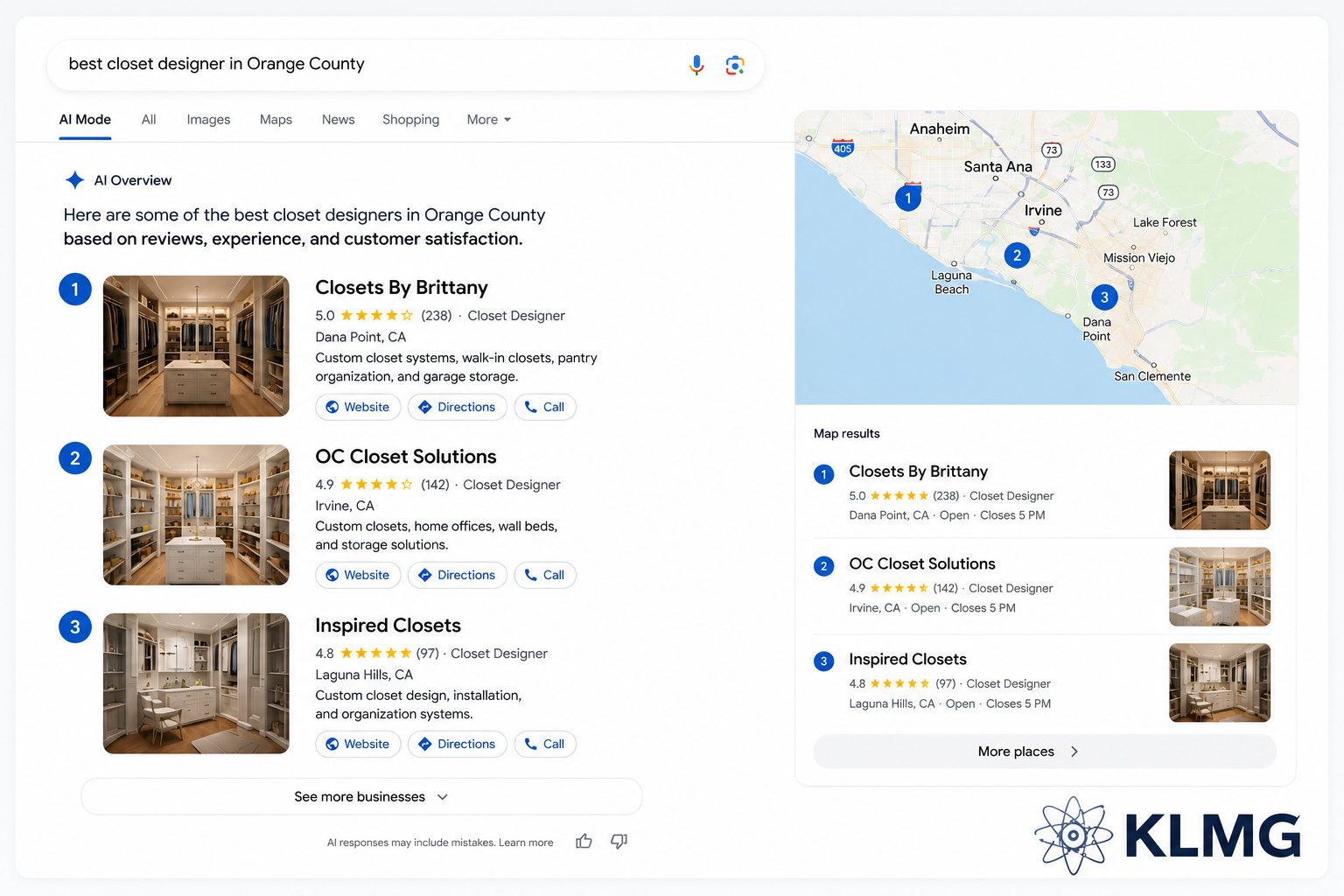The height and width of the screenshot is (896, 1344).
Task: Open Closets By Brittany title in AI Overview
Action: [402, 288]
